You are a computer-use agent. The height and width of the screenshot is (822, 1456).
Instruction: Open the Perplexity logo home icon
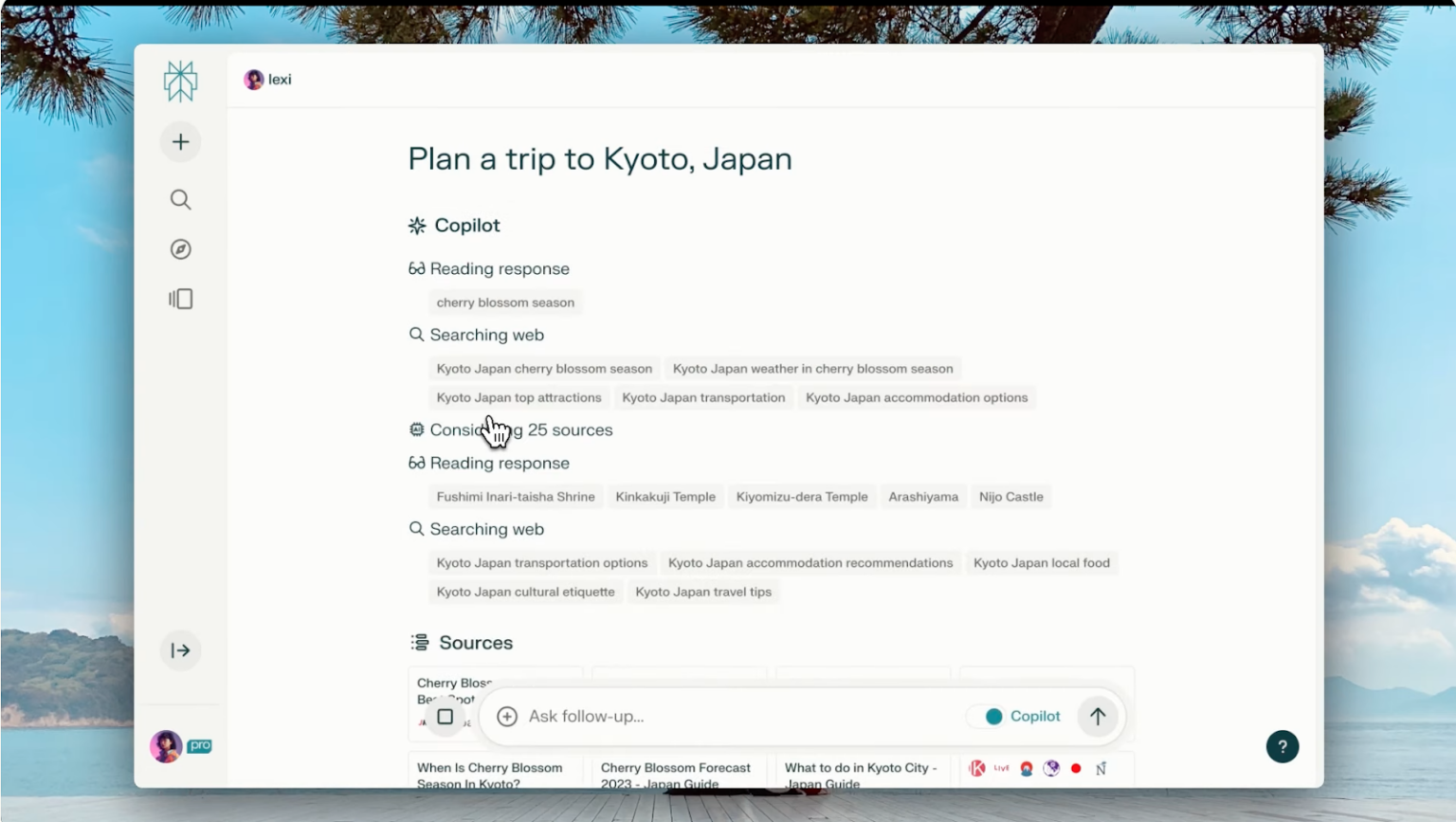pyautogui.click(x=180, y=82)
